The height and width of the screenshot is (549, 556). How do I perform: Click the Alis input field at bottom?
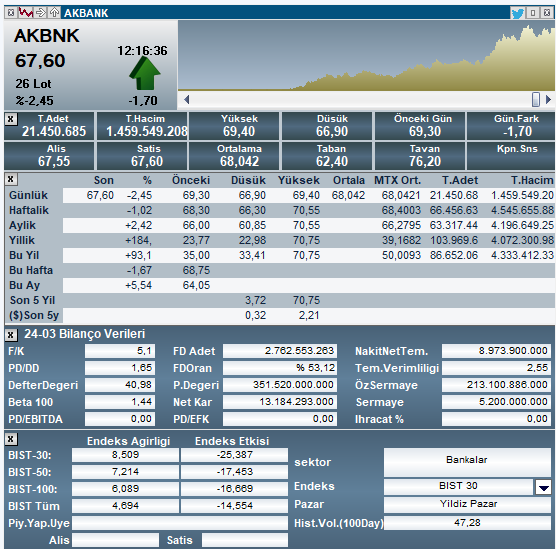click(115, 540)
